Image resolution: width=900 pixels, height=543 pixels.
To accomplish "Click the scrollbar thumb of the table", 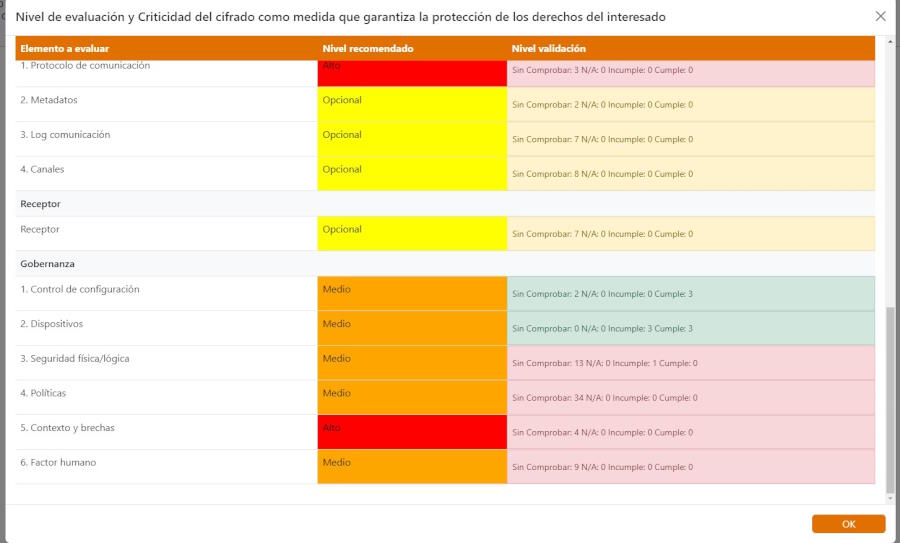I will coord(890,400).
